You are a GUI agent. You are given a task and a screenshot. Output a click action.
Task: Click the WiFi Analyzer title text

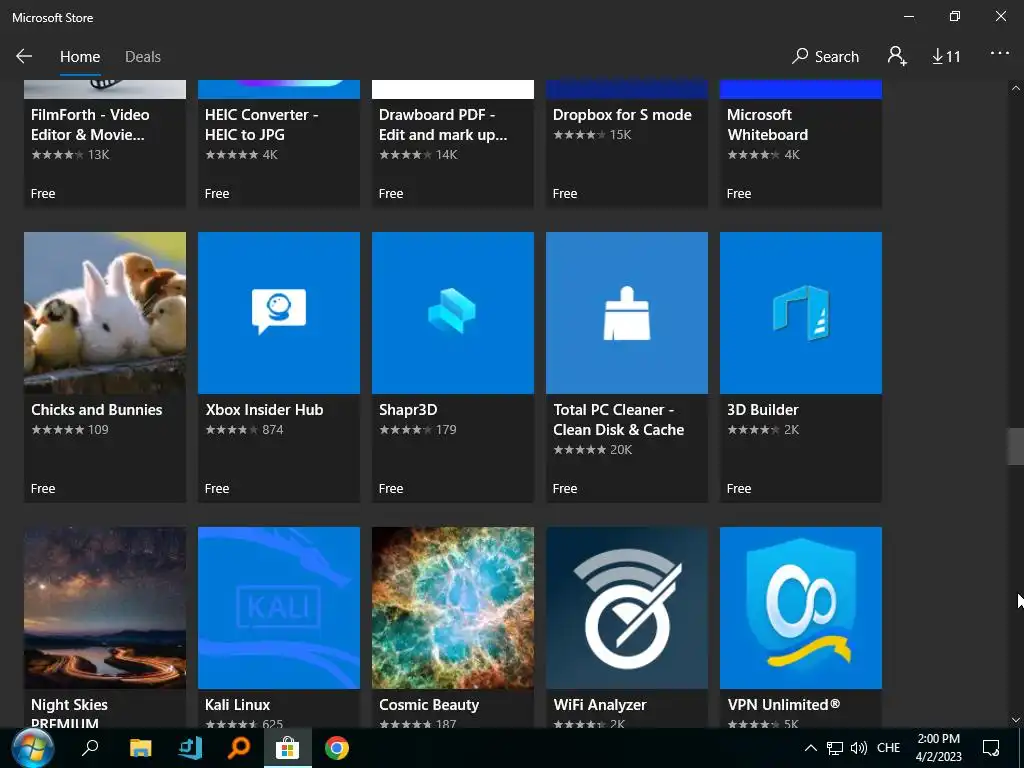pyautogui.click(x=600, y=705)
